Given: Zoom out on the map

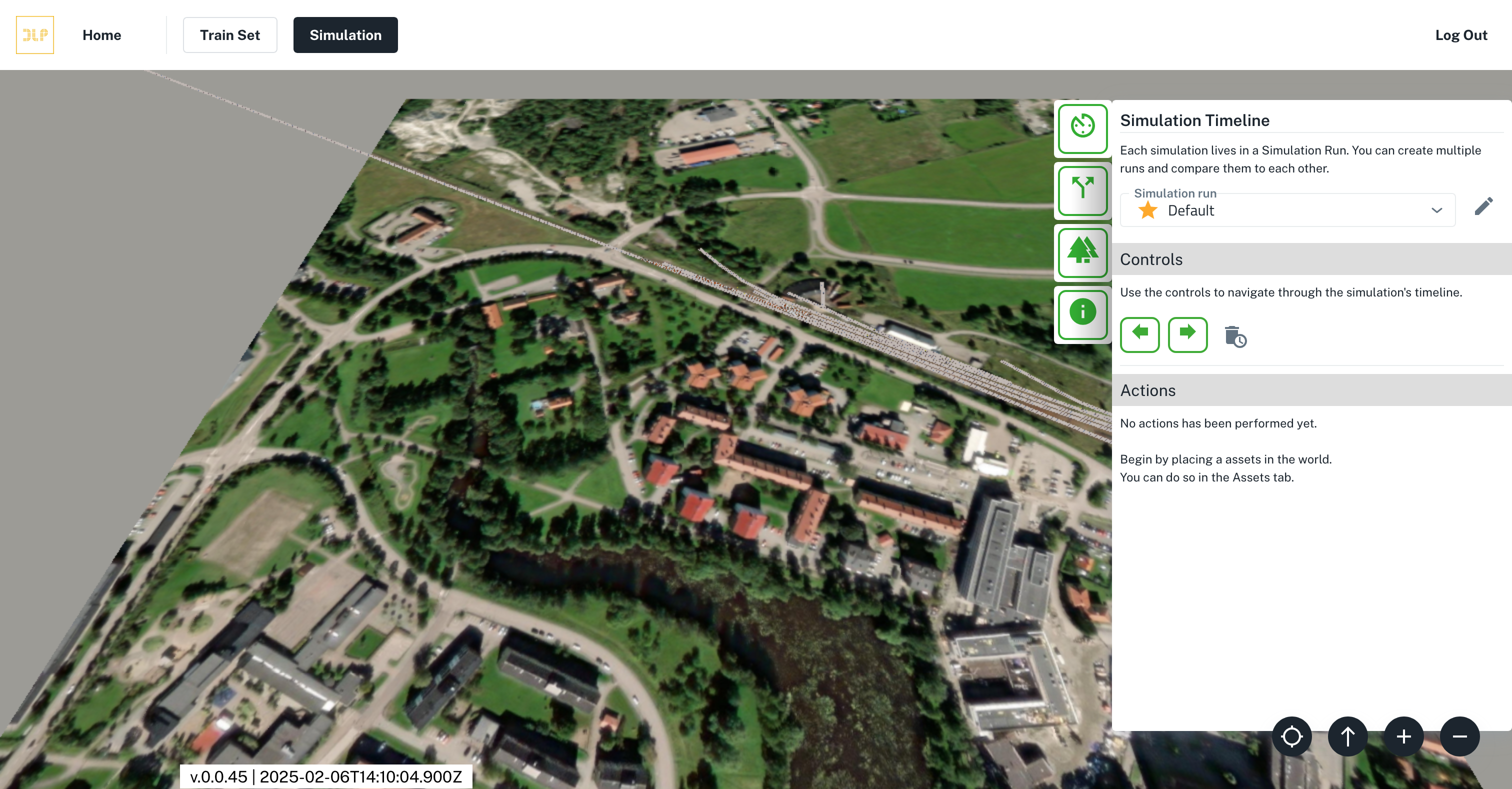Looking at the screenshot, I should point(1460,736).
